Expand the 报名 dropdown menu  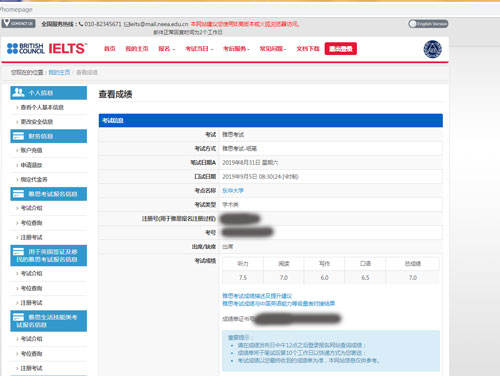166,49
